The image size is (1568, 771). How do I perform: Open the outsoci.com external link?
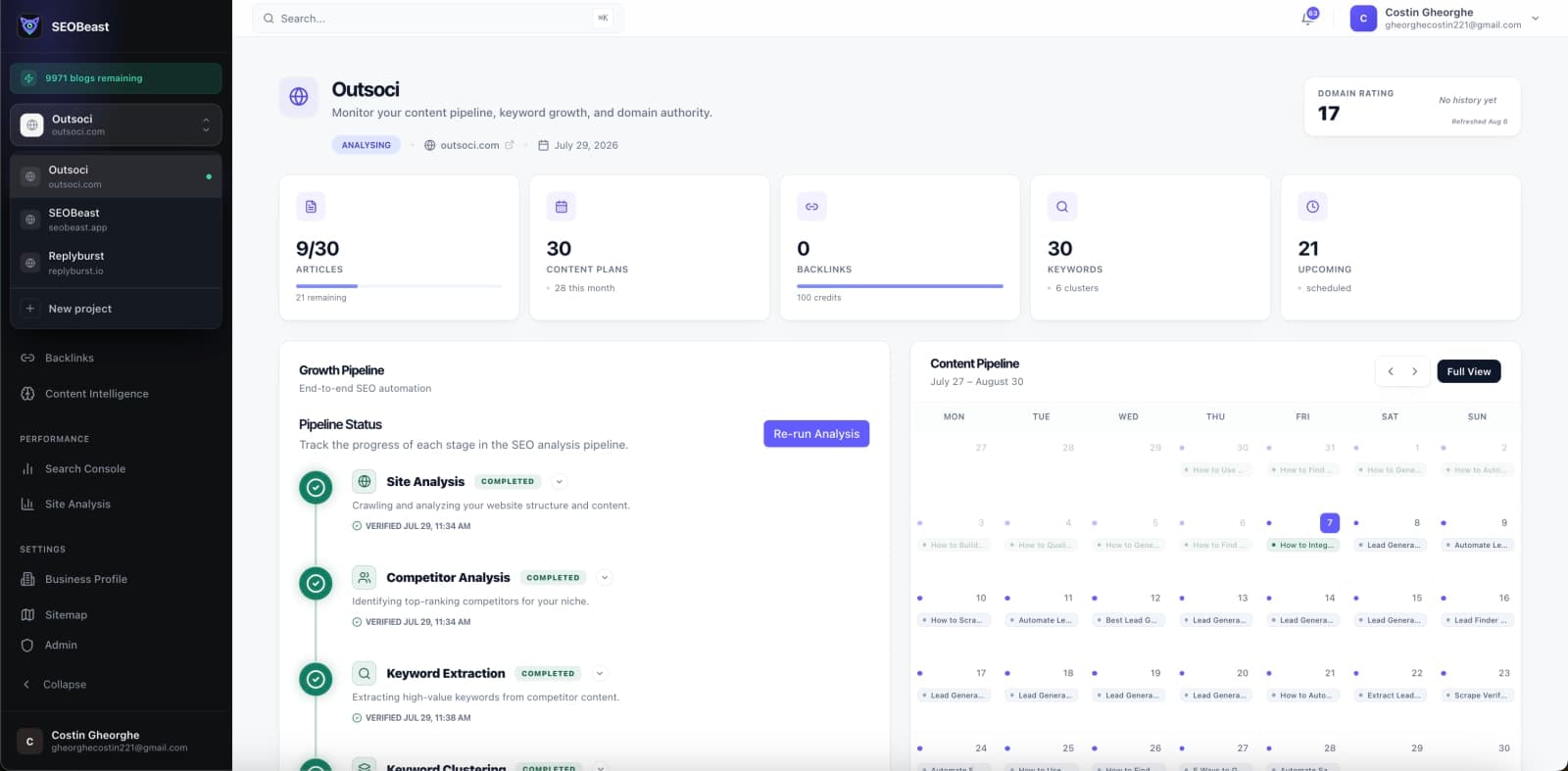(x=510, y=145)
